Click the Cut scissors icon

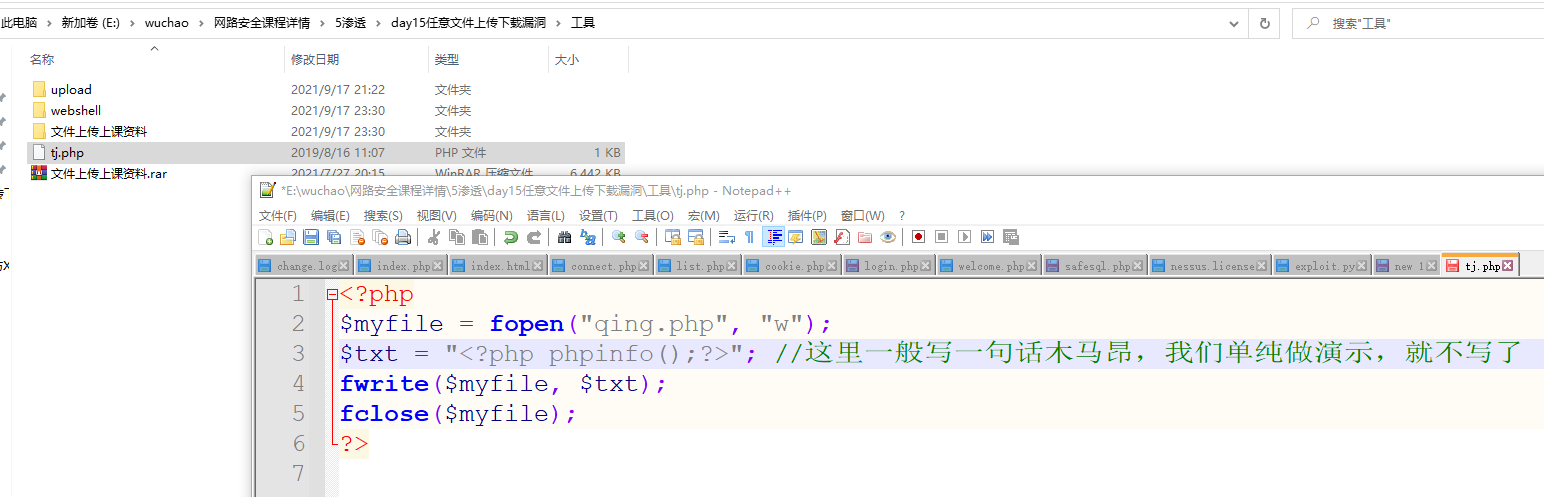tap(434, 237)
